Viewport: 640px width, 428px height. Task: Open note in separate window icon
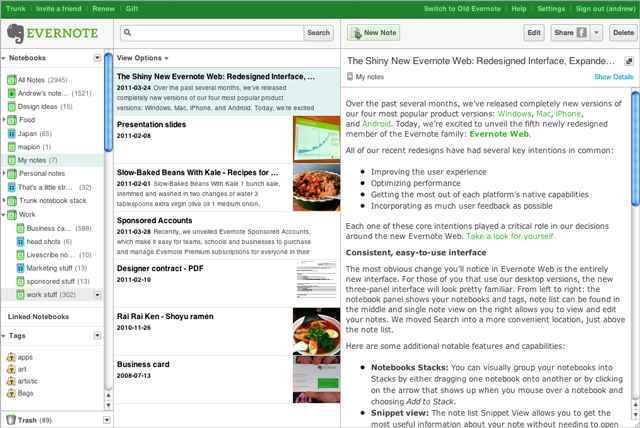[x=628, y=60]
